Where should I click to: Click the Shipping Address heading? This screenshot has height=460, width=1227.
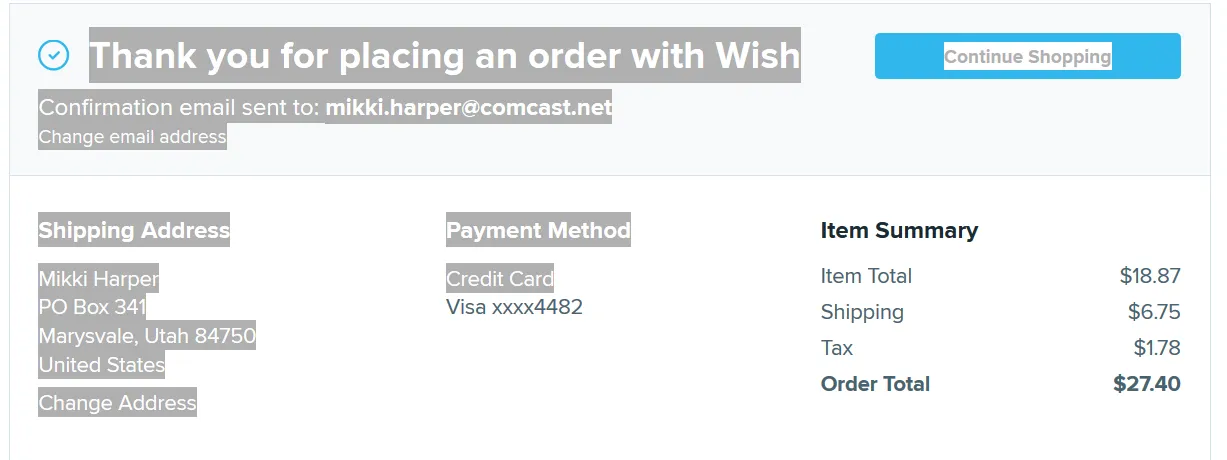point(134,230)
